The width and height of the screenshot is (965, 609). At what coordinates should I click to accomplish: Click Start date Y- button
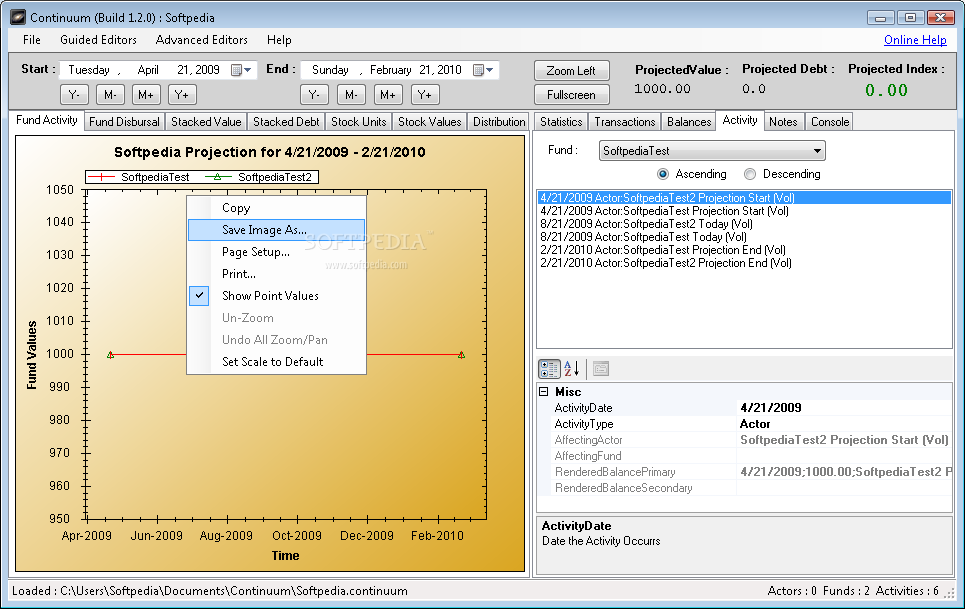point(74,95)
